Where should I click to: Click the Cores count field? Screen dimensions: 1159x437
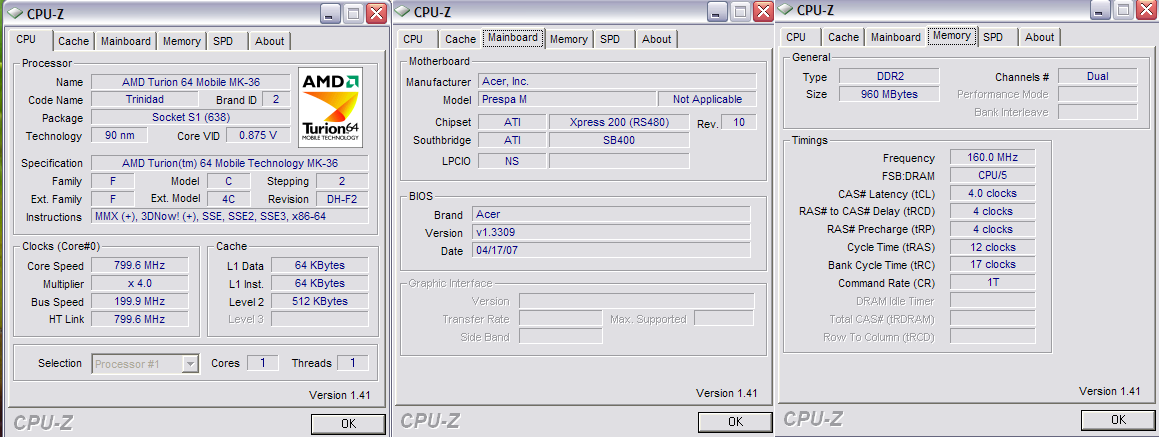click(262, 363)
